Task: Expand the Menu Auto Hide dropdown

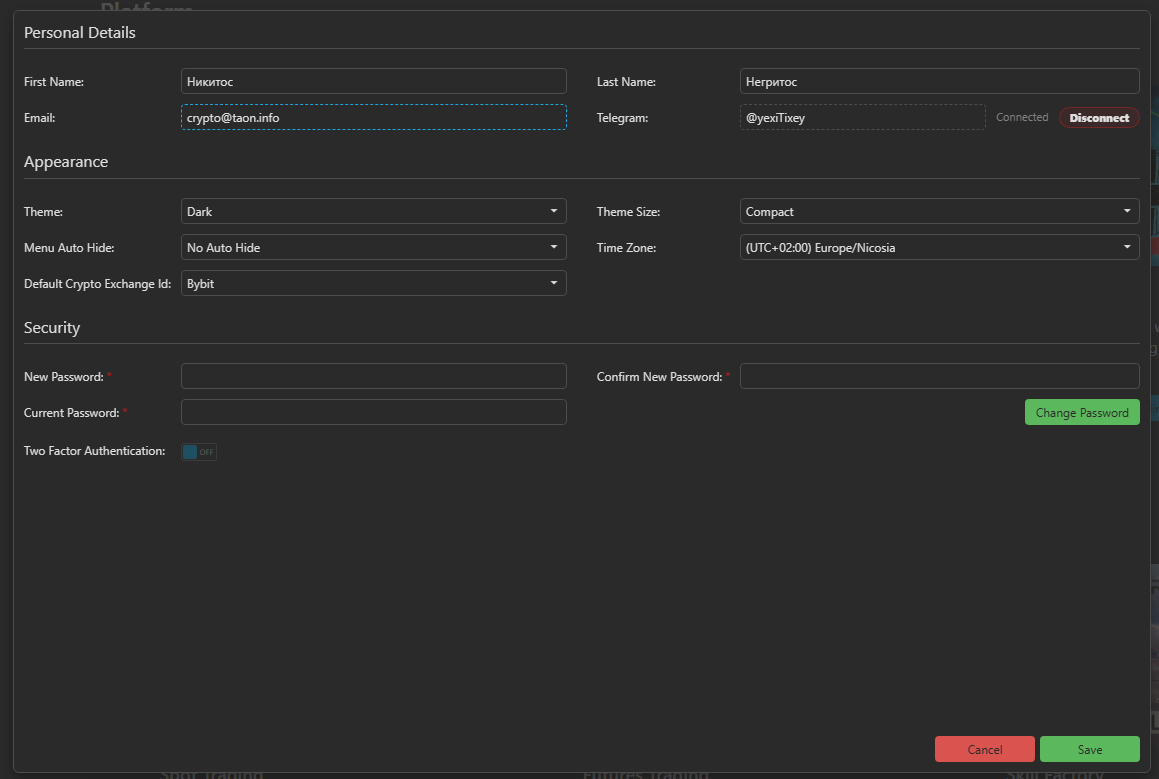Action: pyautogui.click(x=373, y=247)
